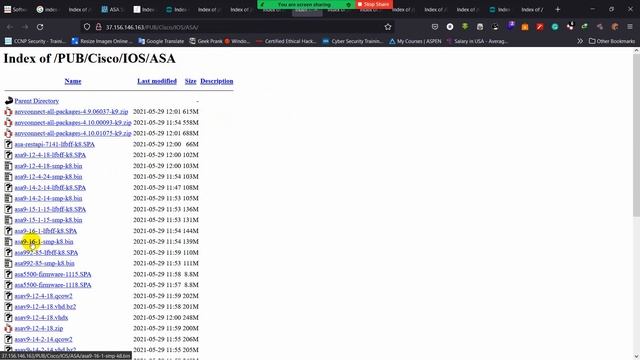Open Salary in USA bookmark

[477, 41]
